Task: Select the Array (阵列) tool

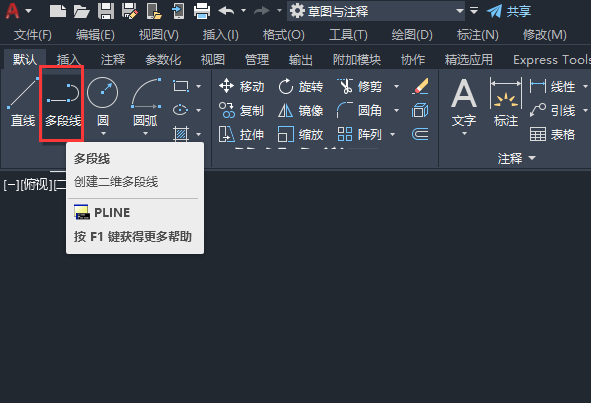Action: [x=360, y=134]
